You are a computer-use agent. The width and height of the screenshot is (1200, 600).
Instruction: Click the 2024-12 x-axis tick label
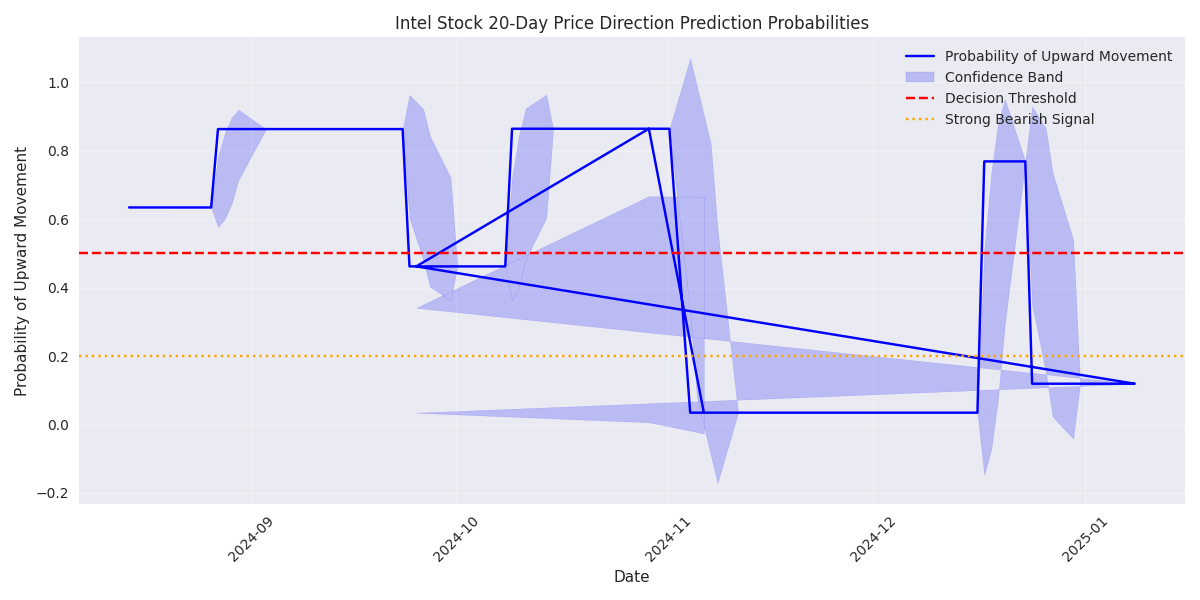click(x=873, y=540)
